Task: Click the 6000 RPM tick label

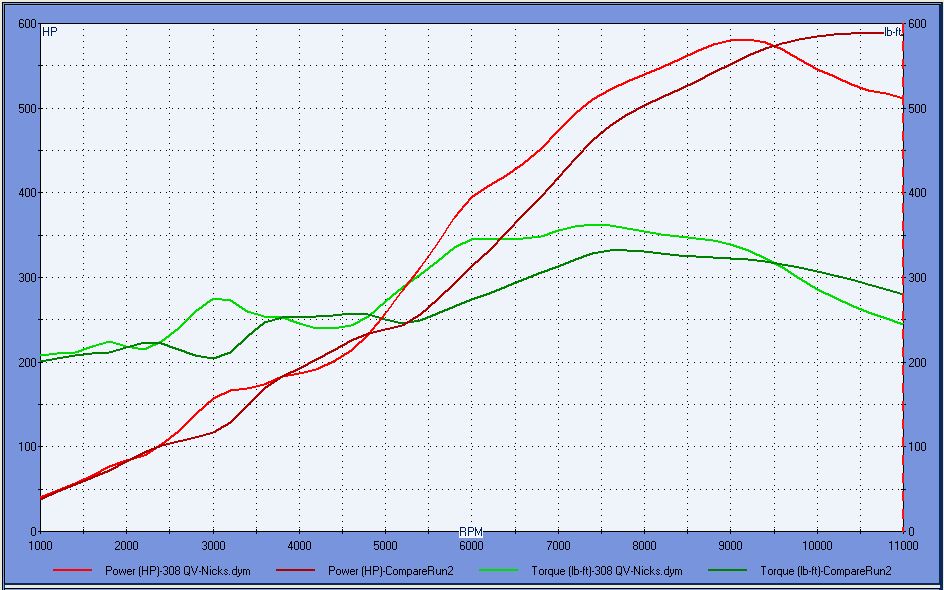Action: [x=471, y=545]
